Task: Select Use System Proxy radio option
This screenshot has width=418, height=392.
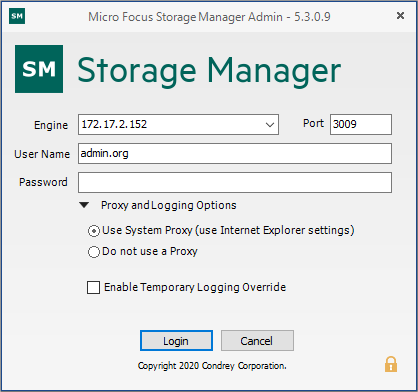Action: click(94, 231)
